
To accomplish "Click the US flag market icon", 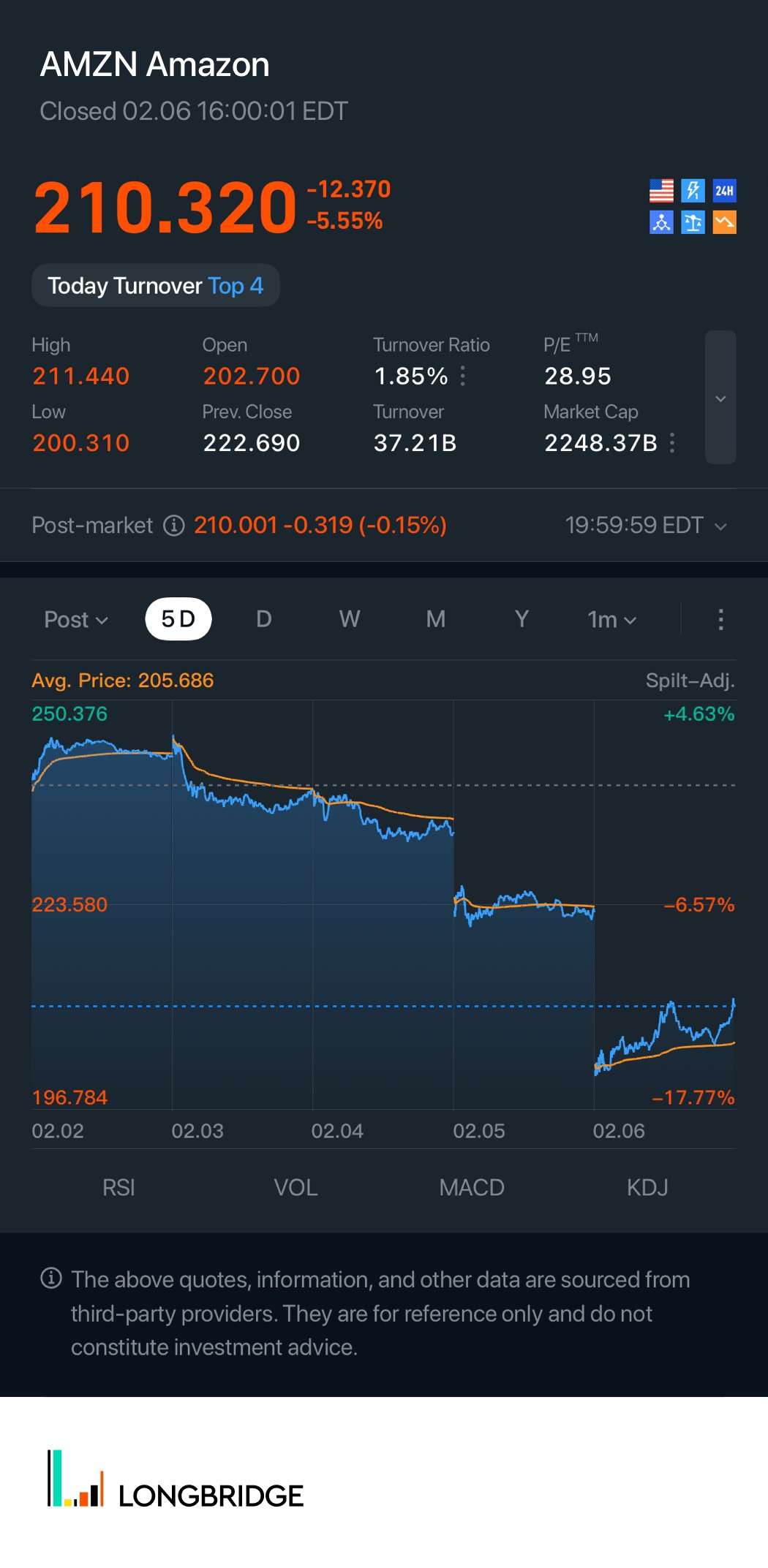I will (x=661, y=191).
